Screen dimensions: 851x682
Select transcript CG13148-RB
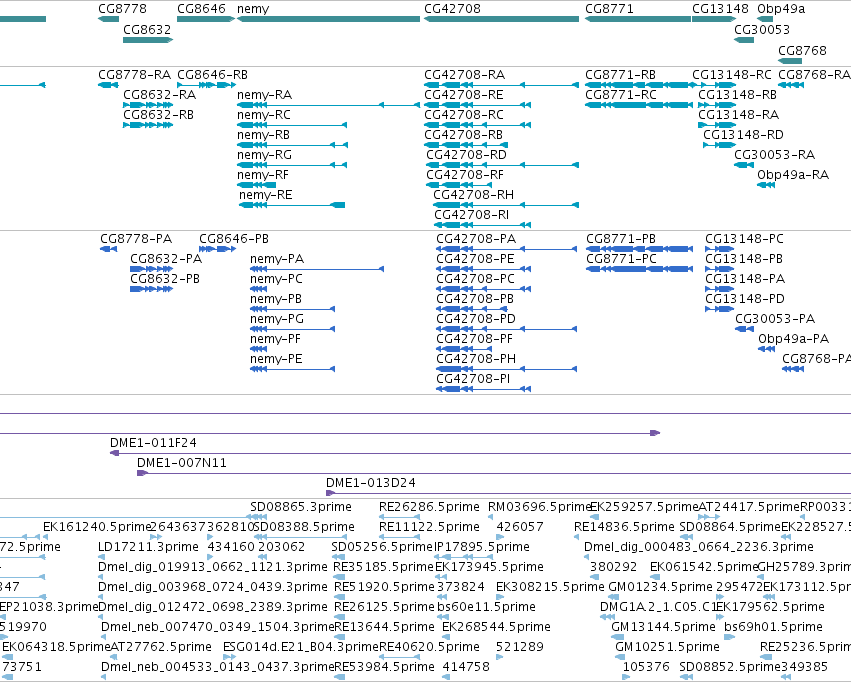(717, 105)
